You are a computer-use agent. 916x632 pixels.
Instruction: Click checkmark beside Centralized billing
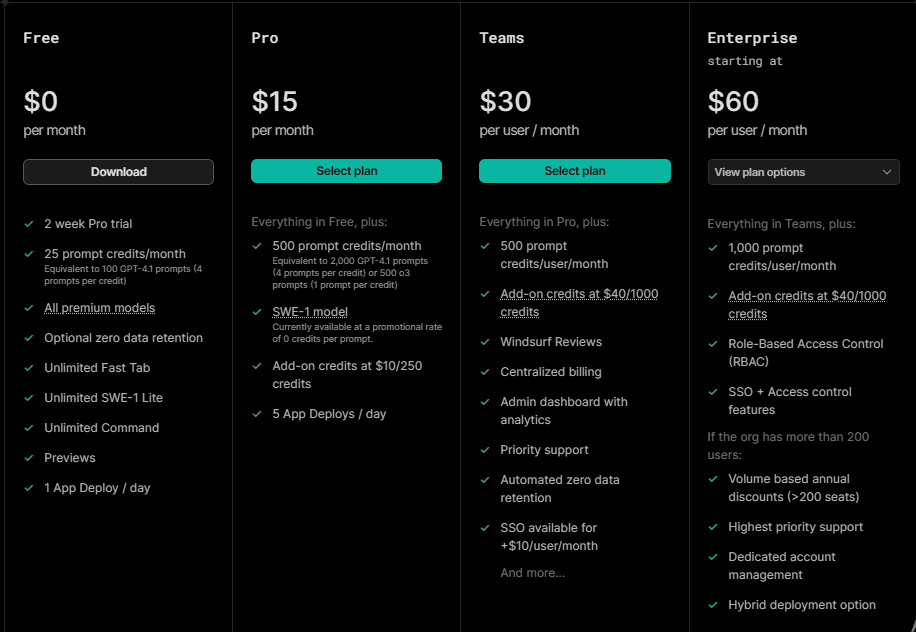[x=484, y=372]
